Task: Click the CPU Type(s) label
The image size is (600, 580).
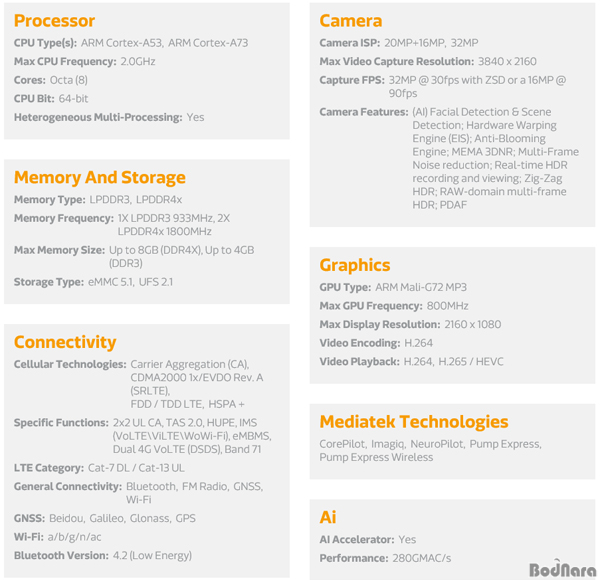Action: click(x=45, y=43)
